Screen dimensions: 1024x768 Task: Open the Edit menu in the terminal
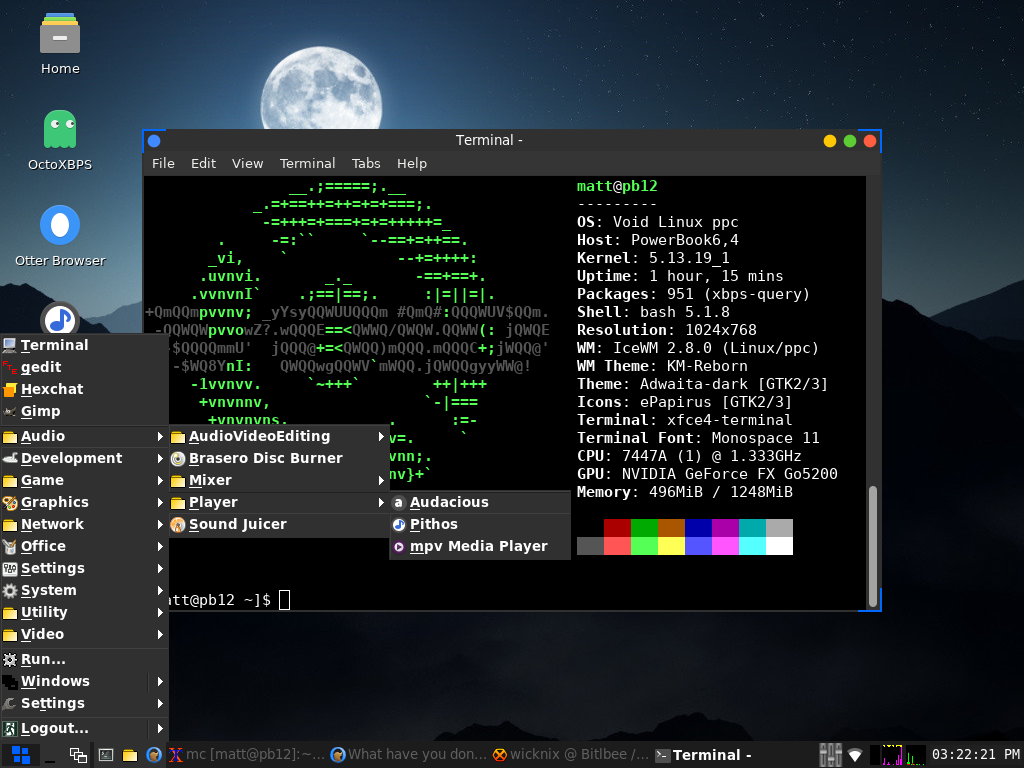(x=203, y=163)
